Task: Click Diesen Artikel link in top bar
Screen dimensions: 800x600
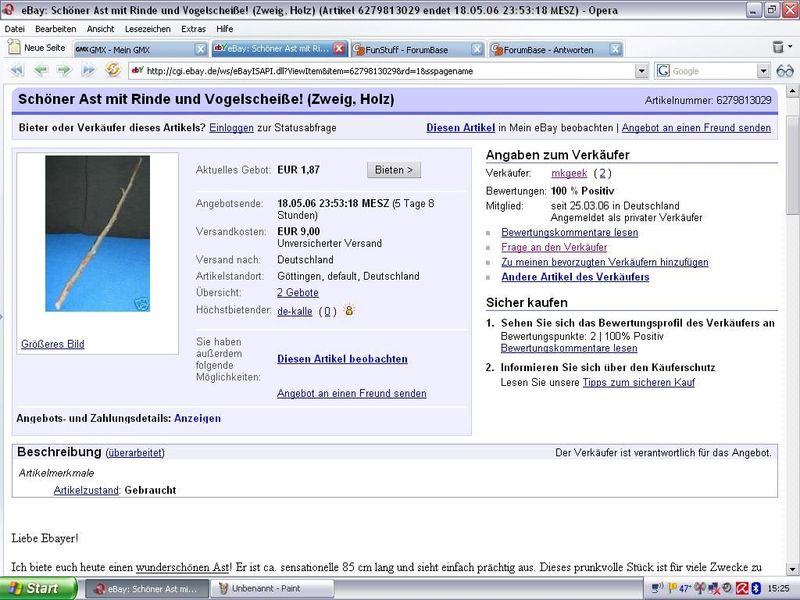Action: pyautogui.click(x=461, y=128)
